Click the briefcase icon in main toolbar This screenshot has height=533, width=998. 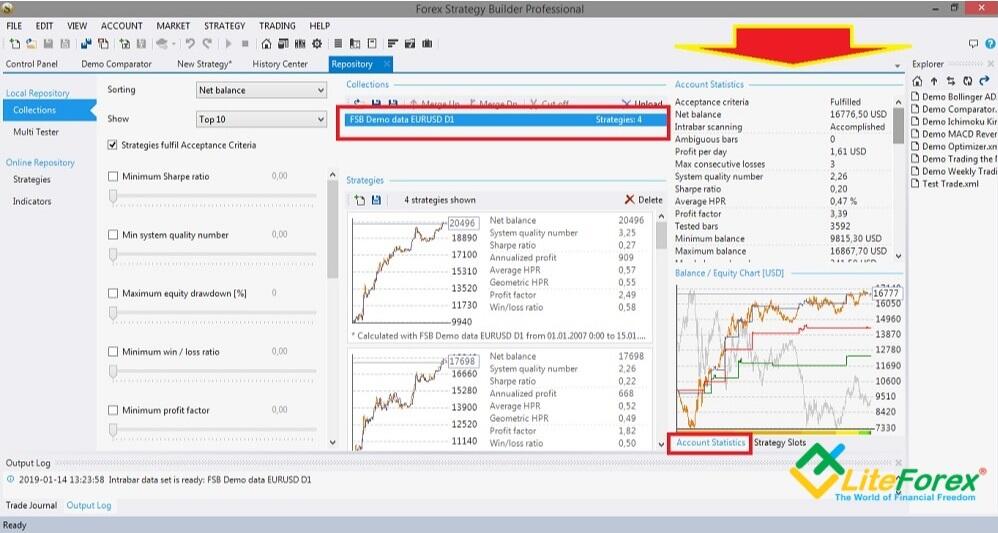(x=427, y=43)
